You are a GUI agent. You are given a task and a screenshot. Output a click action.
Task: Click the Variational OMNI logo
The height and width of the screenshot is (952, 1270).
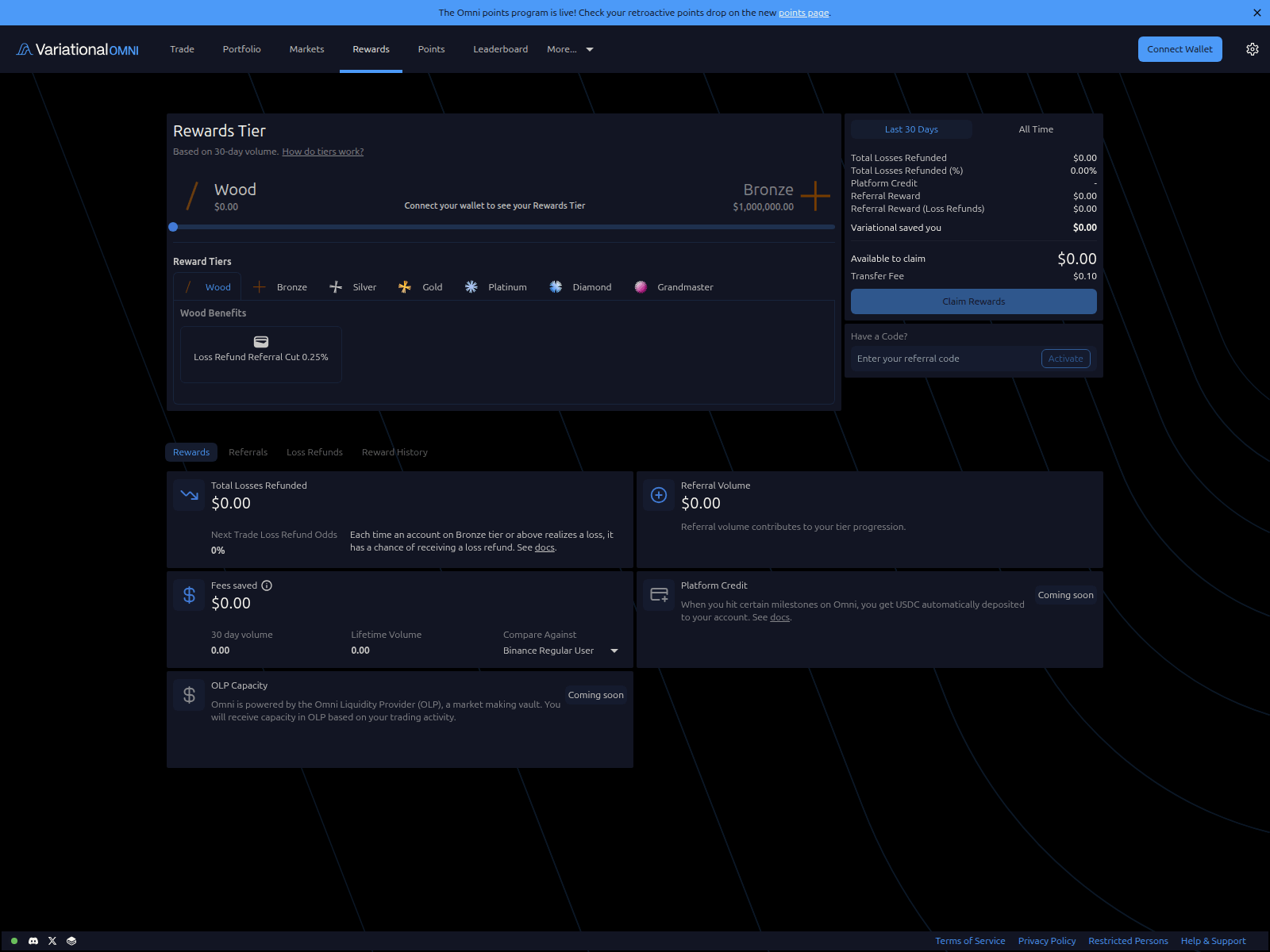[77, 49]
